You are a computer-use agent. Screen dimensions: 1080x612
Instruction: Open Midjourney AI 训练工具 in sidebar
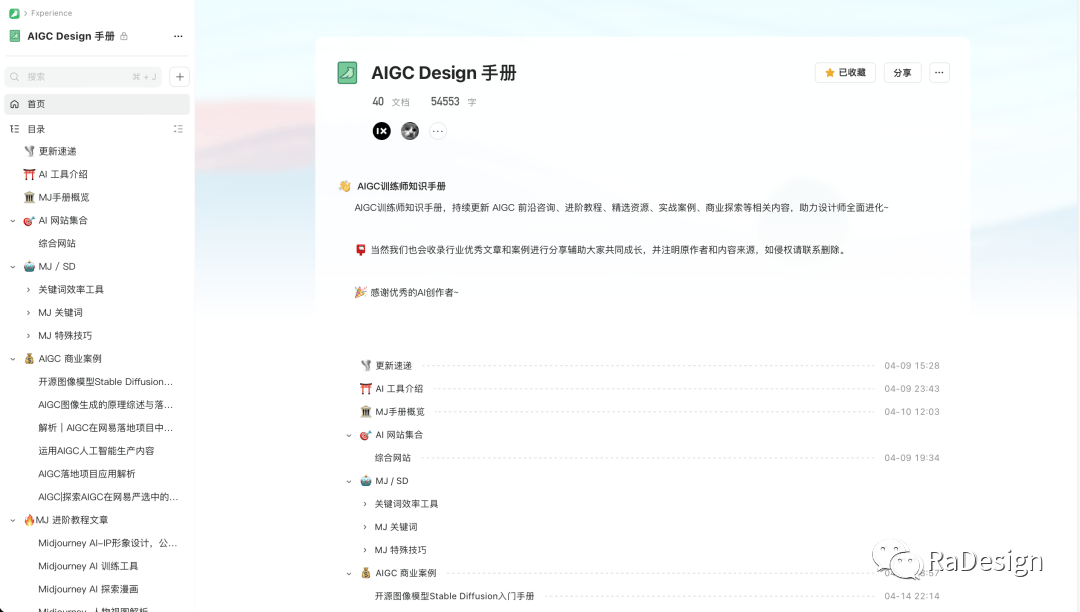(x=88, y=566)
